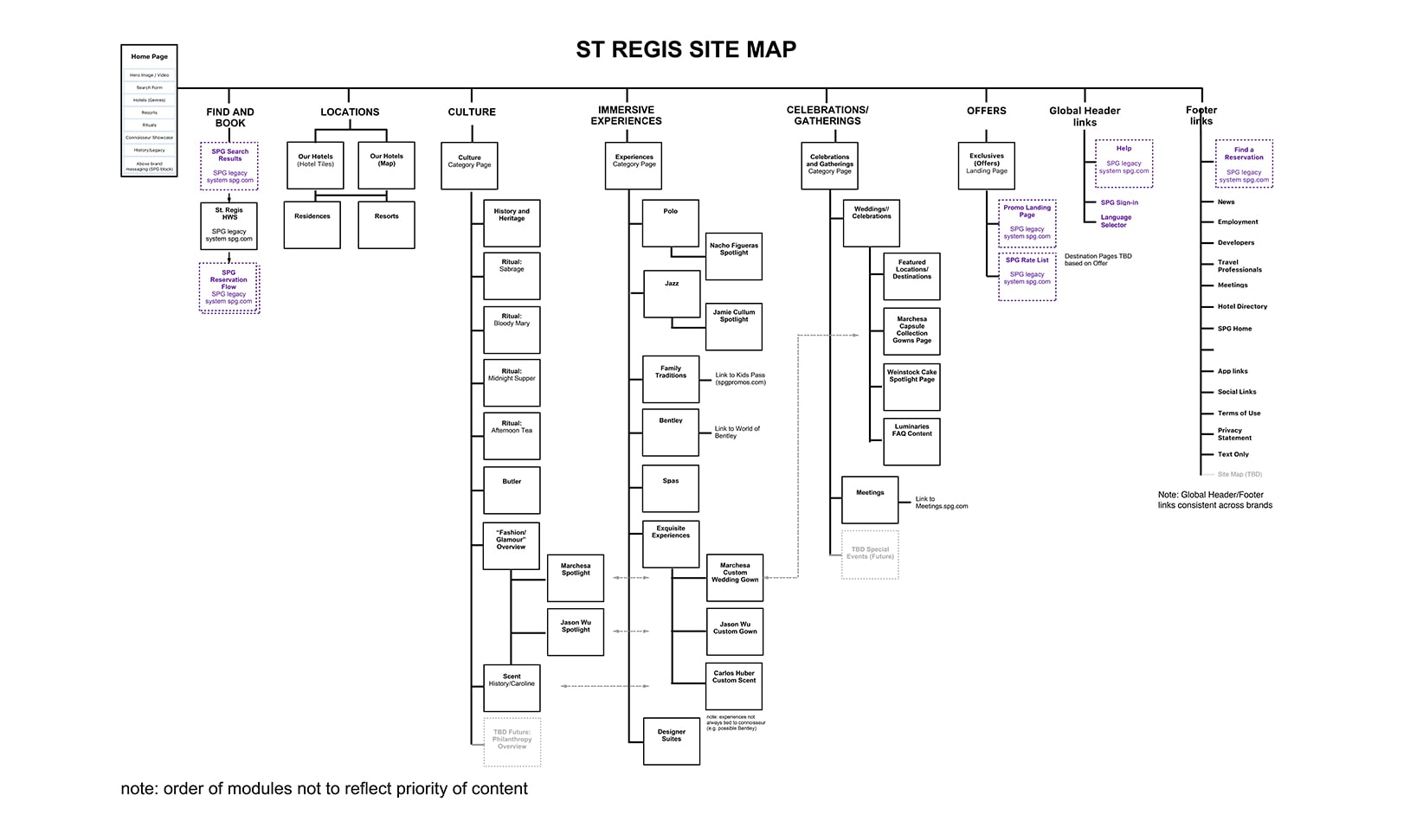1410x840 pixels.
Task: Click the Spas box
Action: (x=671, y=489)
